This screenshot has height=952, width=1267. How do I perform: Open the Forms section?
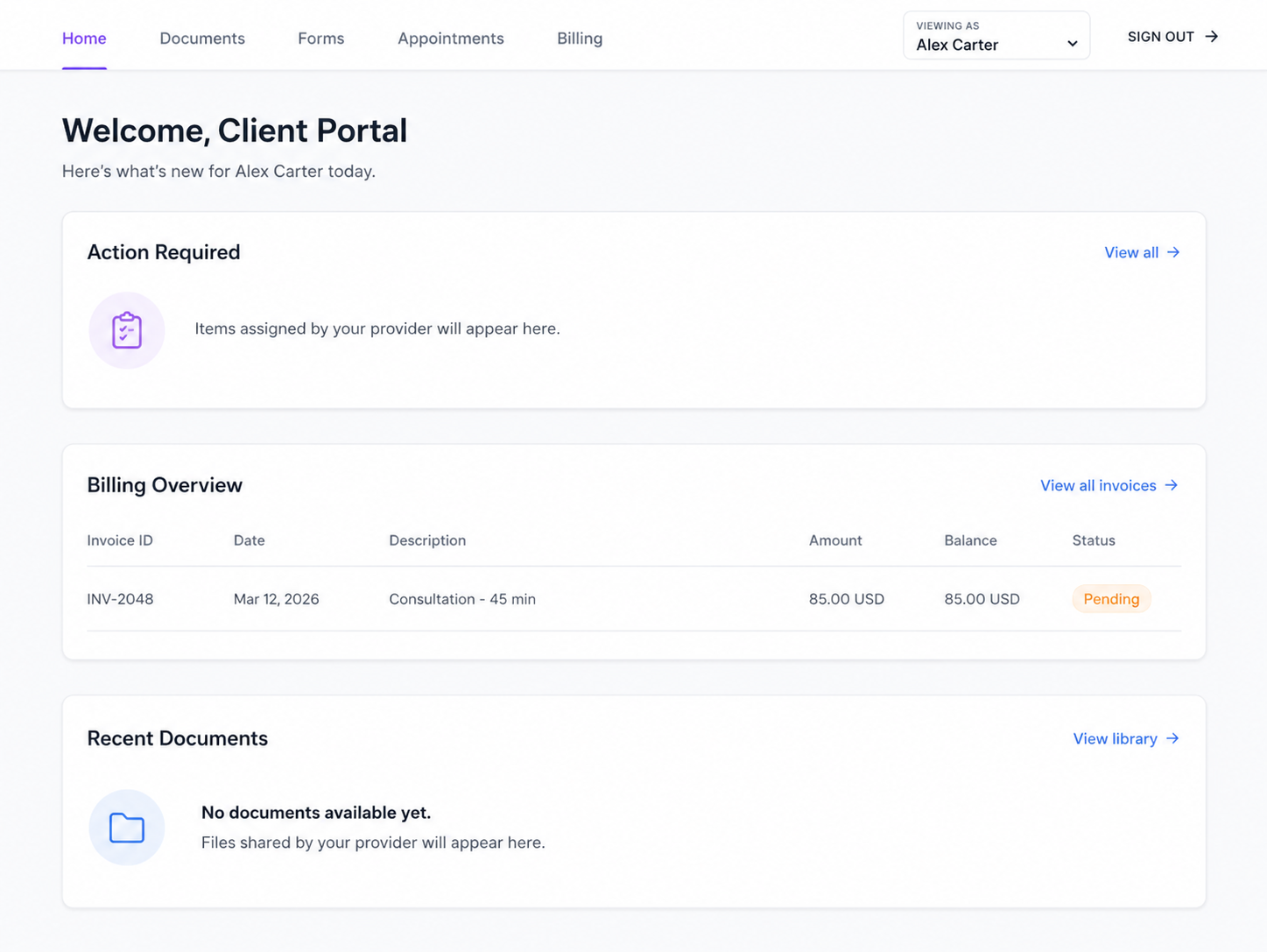coord(320,39)
